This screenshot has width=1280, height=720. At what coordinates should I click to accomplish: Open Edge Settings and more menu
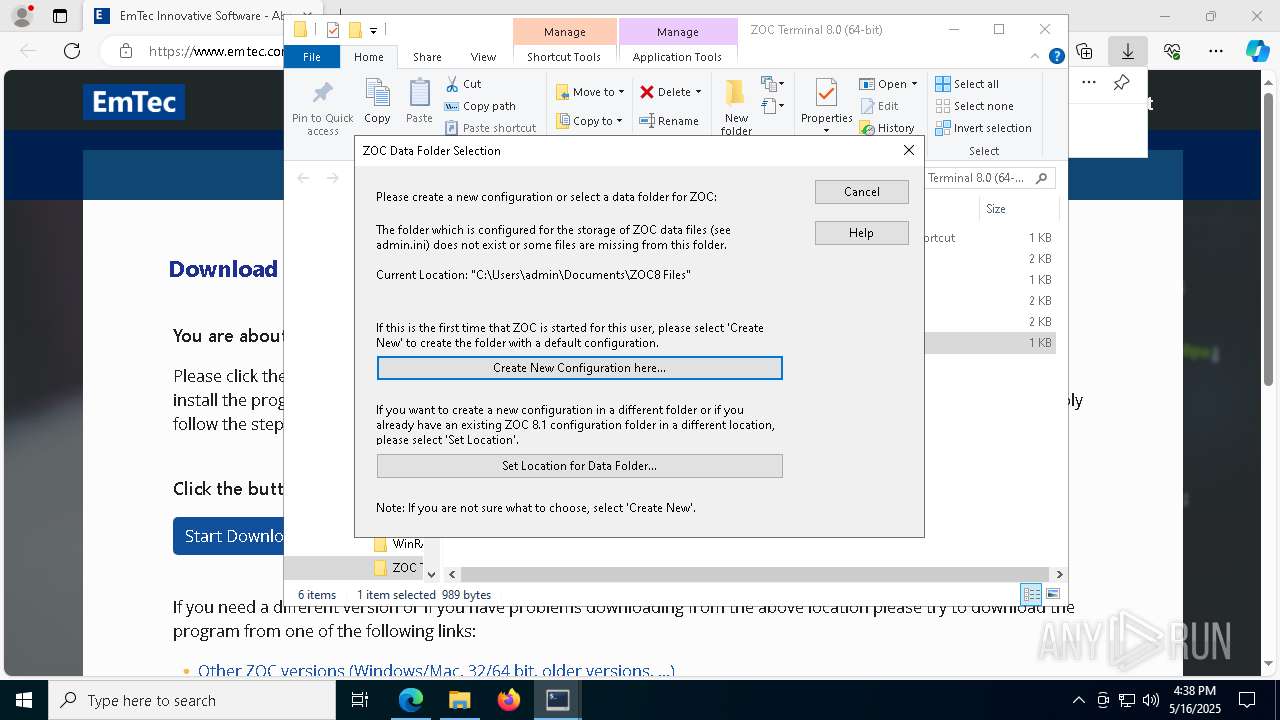click(1216, 51)
